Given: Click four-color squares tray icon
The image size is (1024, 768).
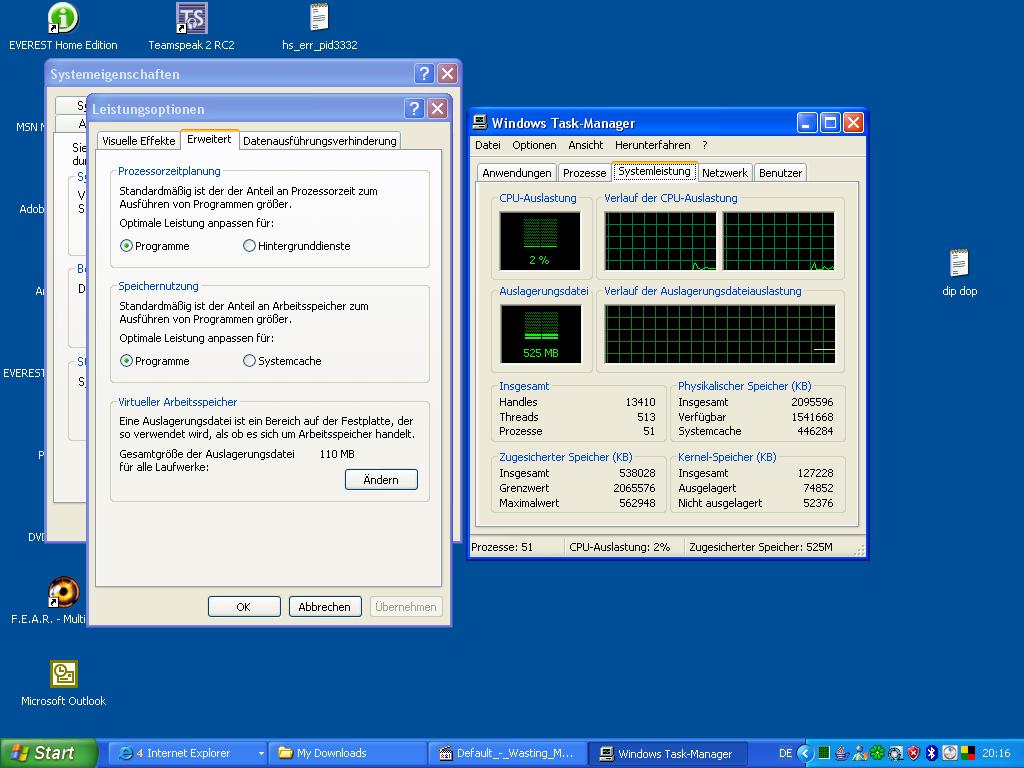Looking at the screenshot, I should pos(968,753).
